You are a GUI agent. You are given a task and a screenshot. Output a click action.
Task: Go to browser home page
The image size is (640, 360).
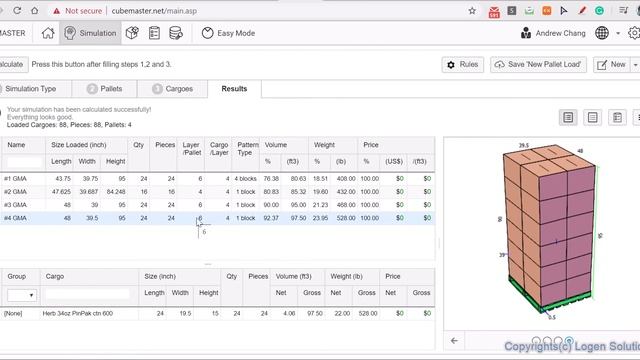[x=35, y=11]
